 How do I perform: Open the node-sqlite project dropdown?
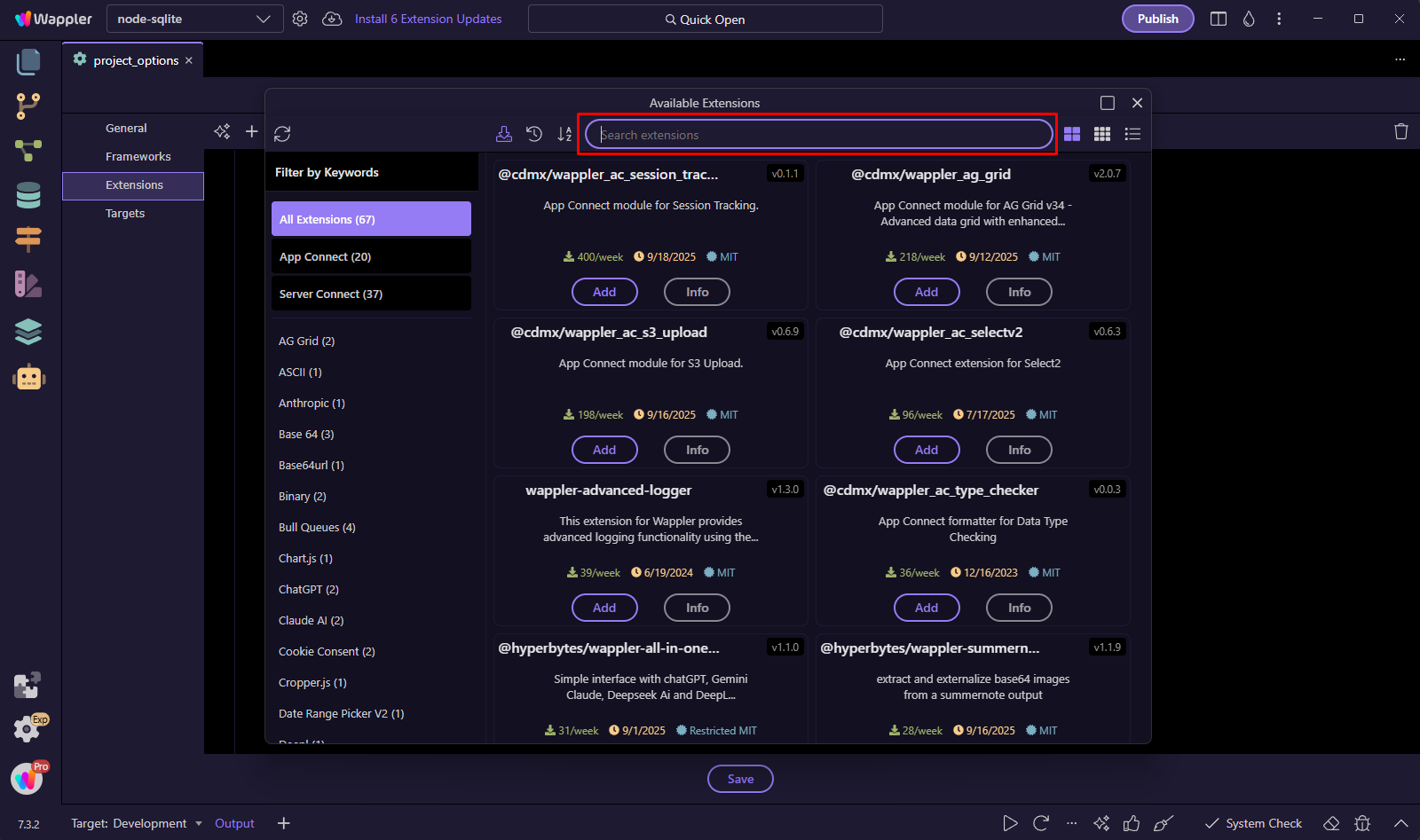(x=194, y=19)
